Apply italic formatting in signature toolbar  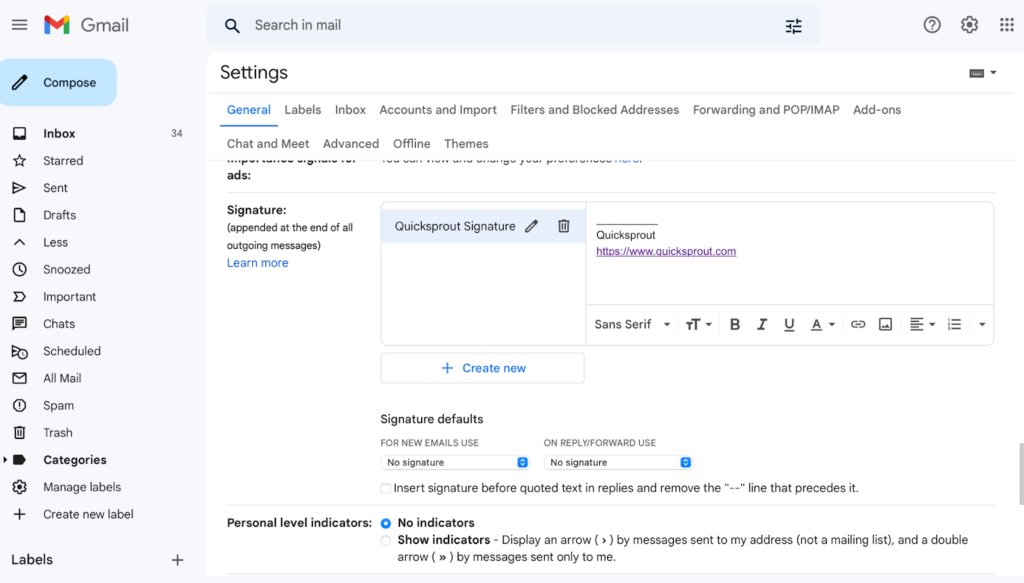(762, 324)
